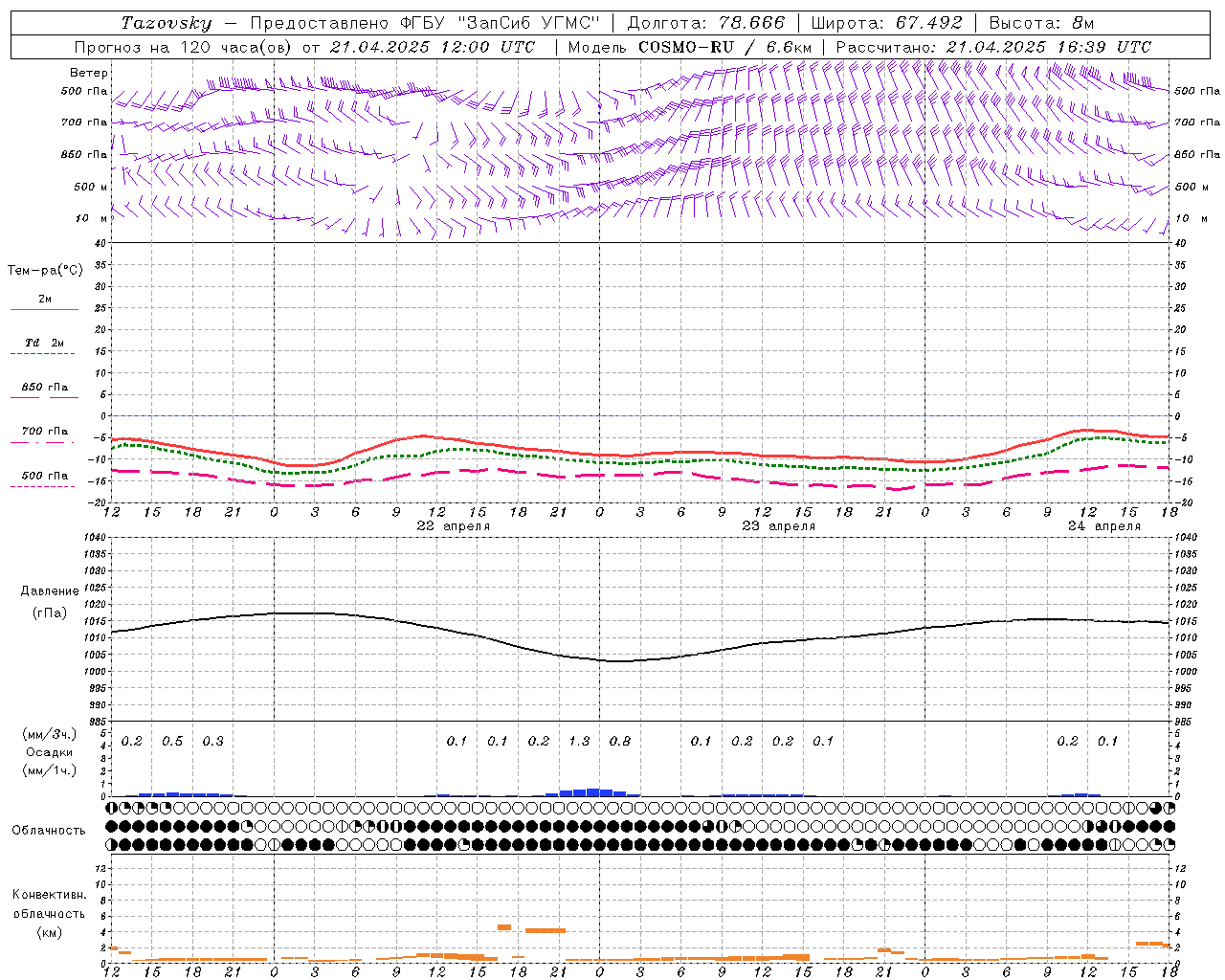Click the longitude value 78.666

pyautogui.click(x=740, y=23)
